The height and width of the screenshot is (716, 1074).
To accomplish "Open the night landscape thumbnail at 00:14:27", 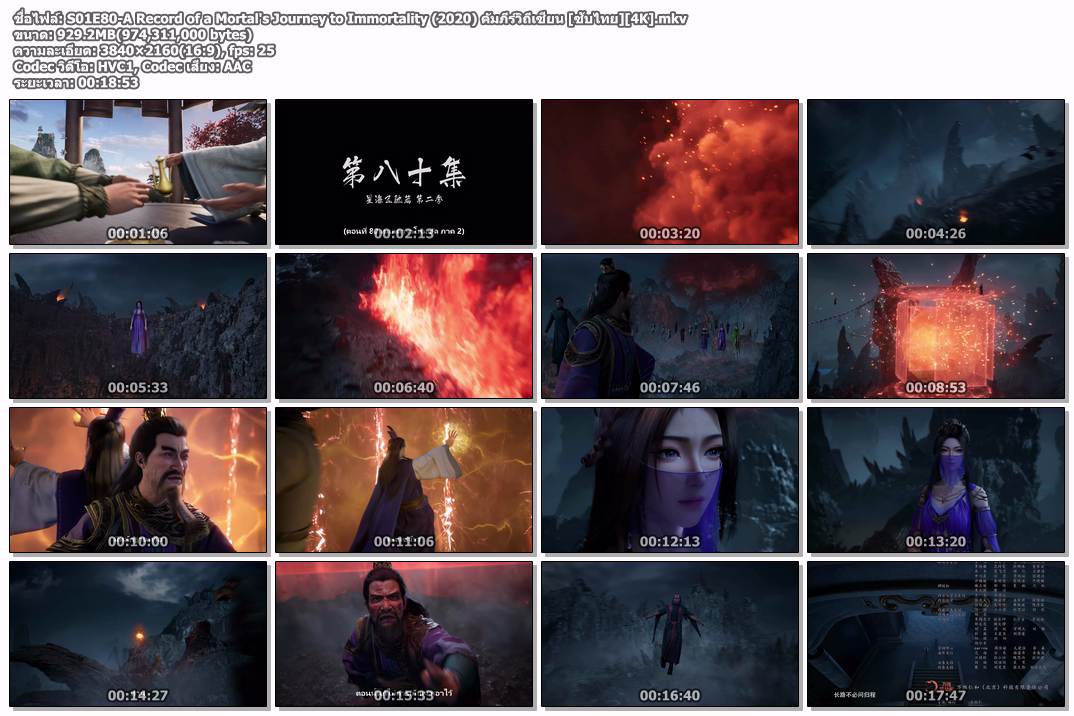I will [138, 634].
